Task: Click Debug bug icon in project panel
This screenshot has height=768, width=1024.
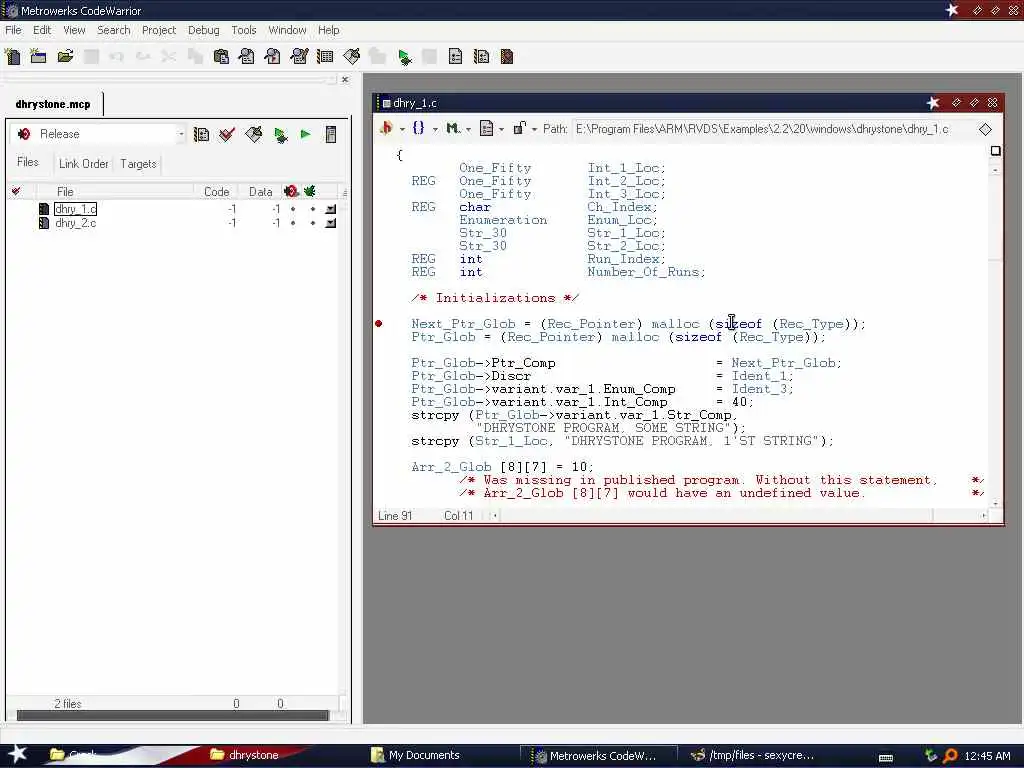Action: tap(280, 135)
